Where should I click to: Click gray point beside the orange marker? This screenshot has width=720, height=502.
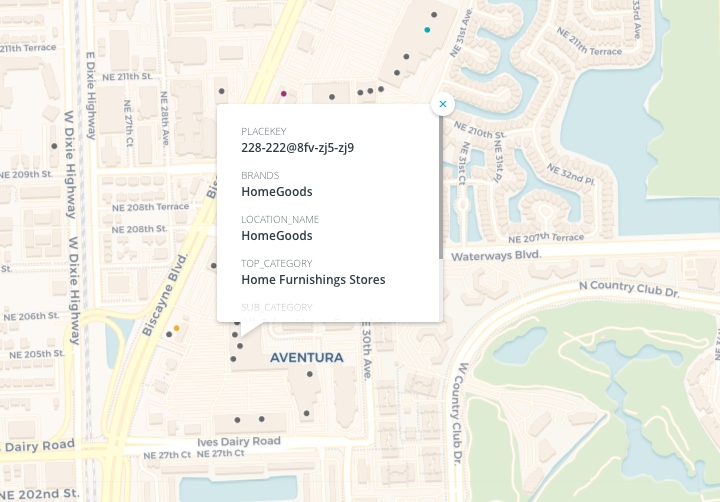[169, 335]
